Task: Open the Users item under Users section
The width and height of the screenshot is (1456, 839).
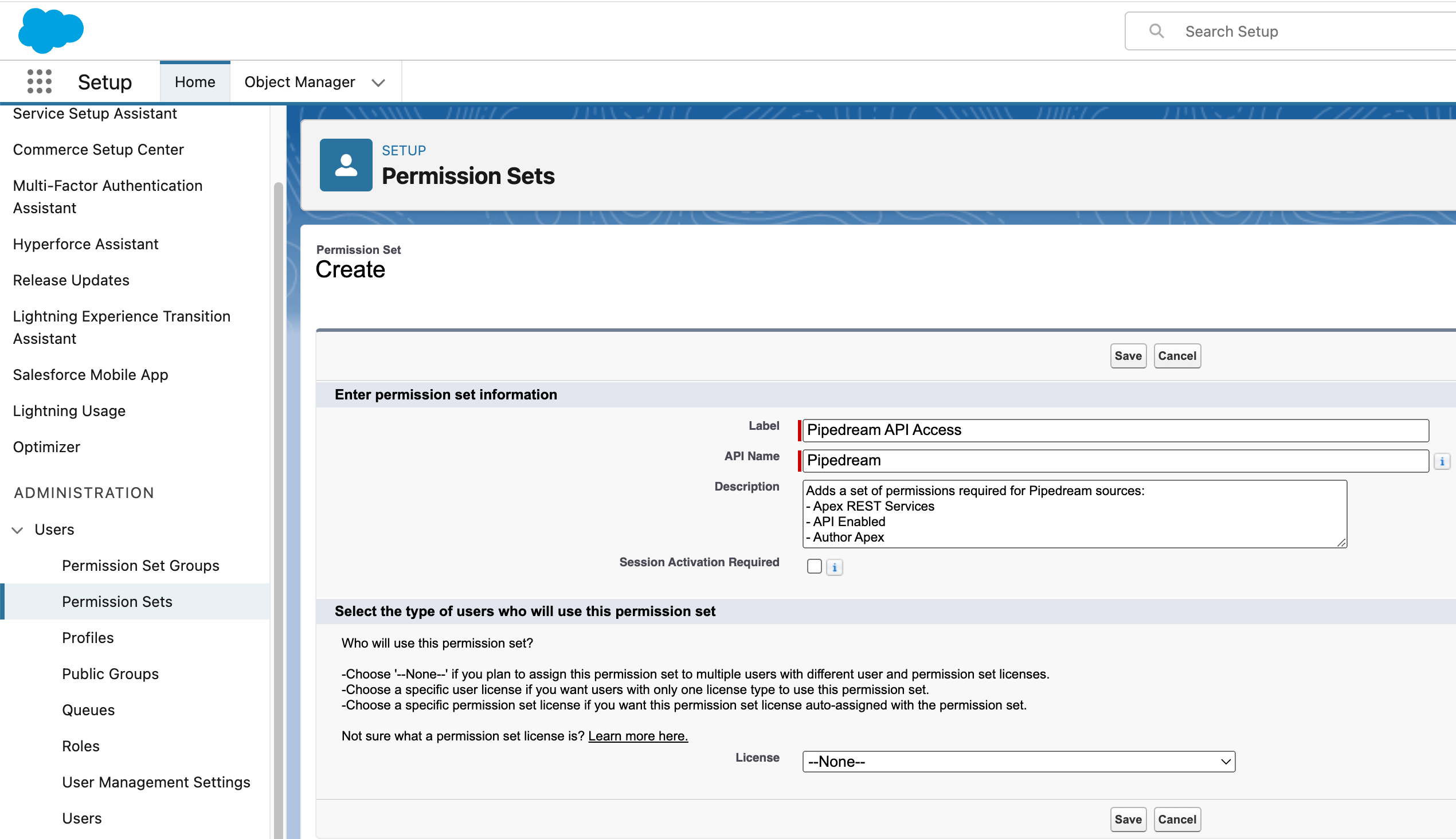Action: click(81, 818)
